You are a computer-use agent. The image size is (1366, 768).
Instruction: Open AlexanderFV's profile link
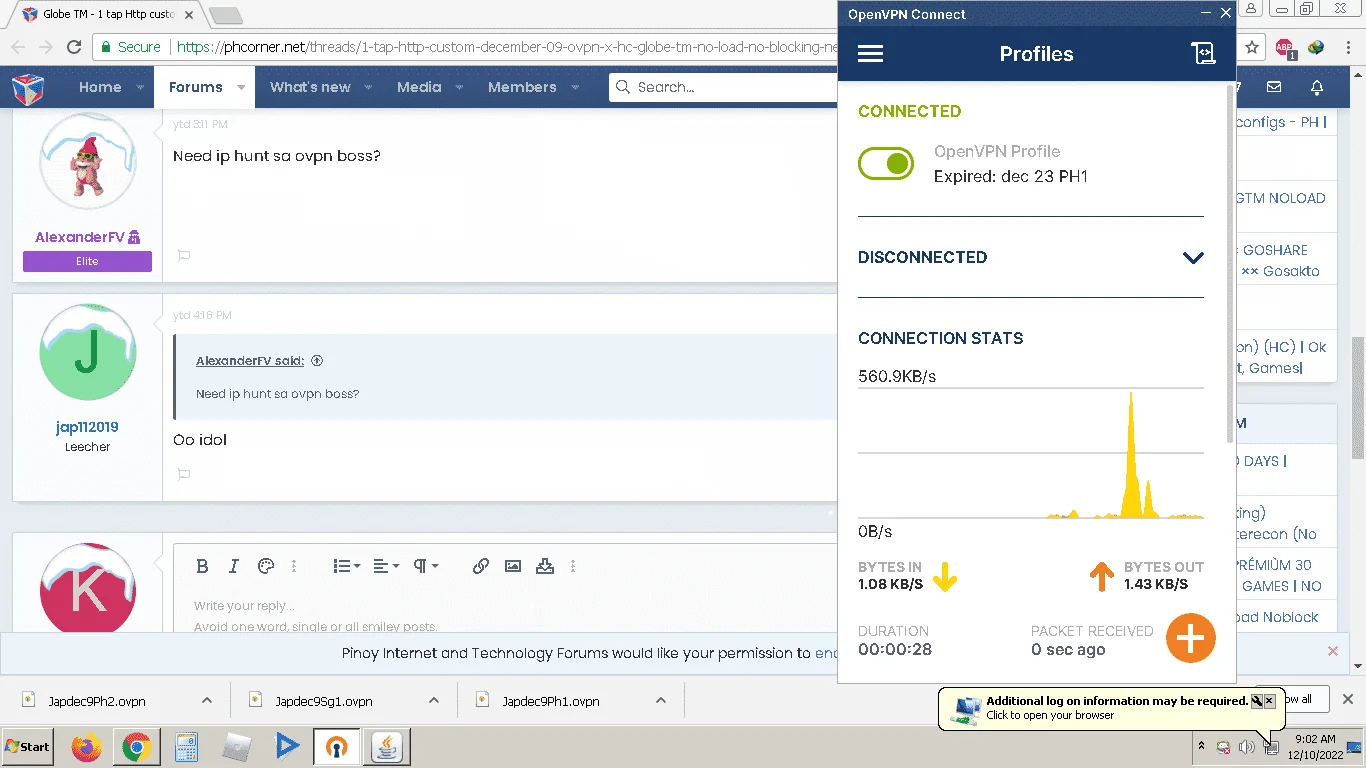[80, 237]
